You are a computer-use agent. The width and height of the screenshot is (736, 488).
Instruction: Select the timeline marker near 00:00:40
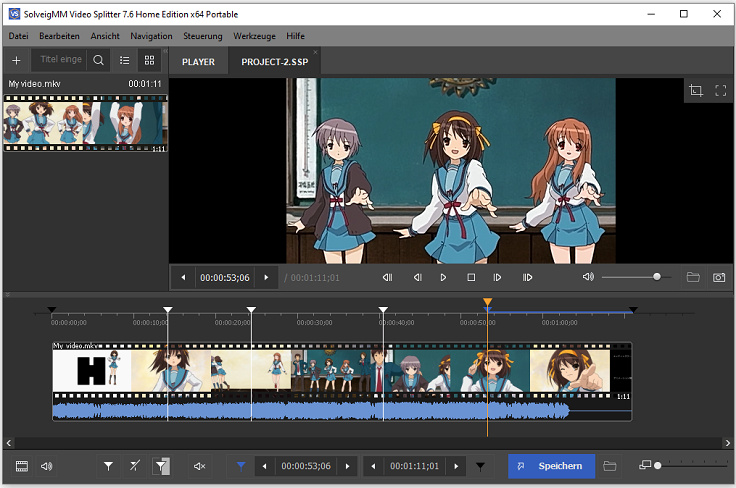383,309
